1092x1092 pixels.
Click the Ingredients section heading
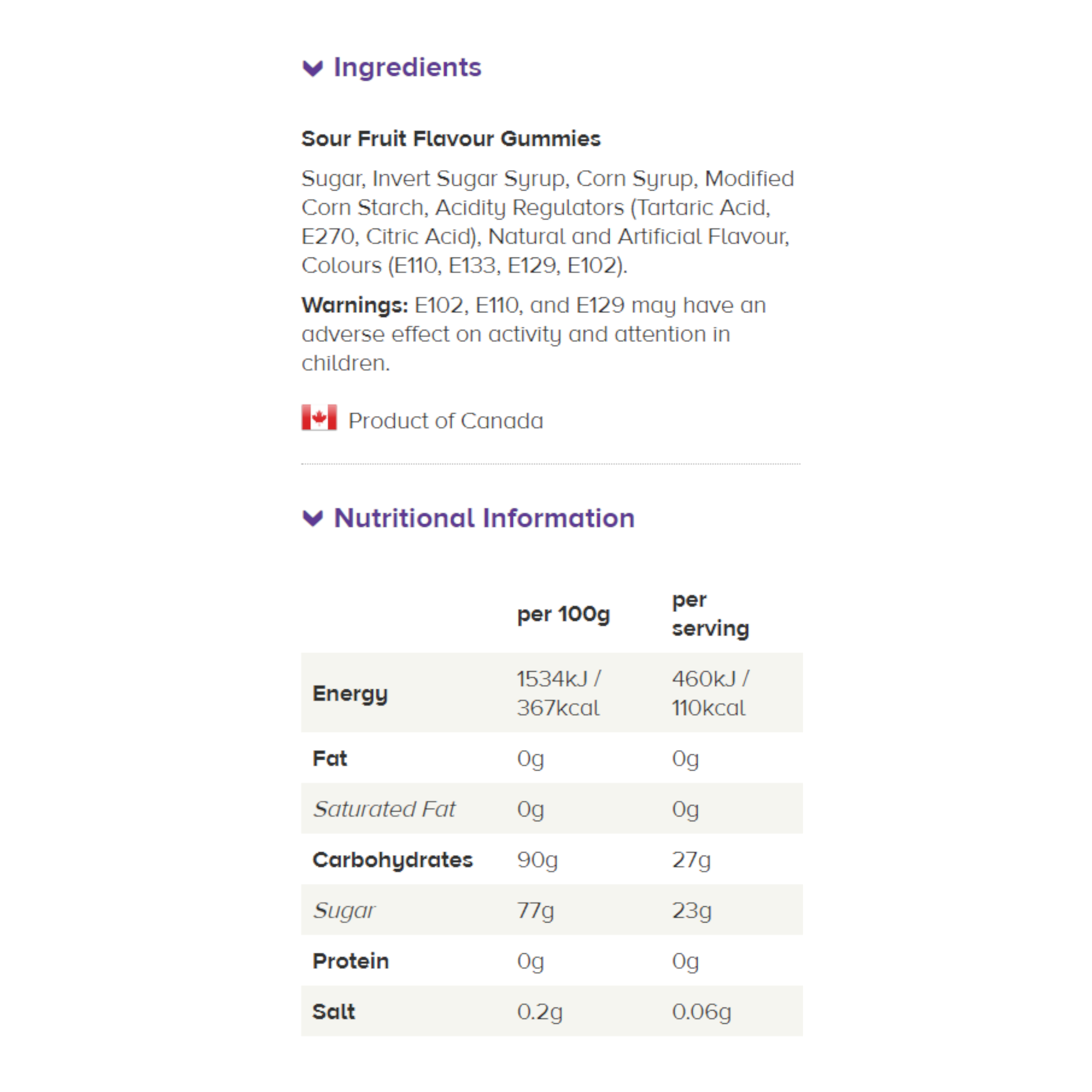[x=407, y=67]
